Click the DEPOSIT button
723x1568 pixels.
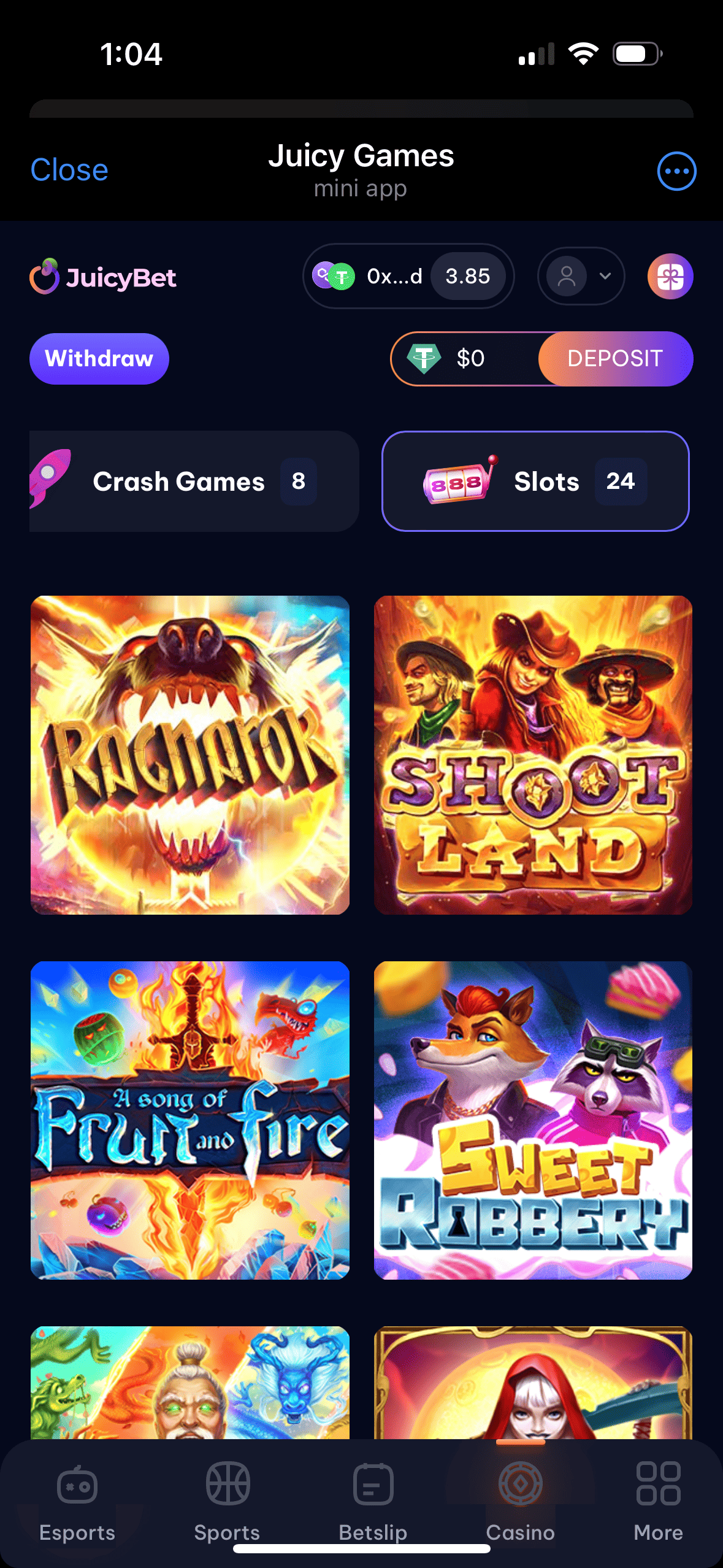pos(616,359)
